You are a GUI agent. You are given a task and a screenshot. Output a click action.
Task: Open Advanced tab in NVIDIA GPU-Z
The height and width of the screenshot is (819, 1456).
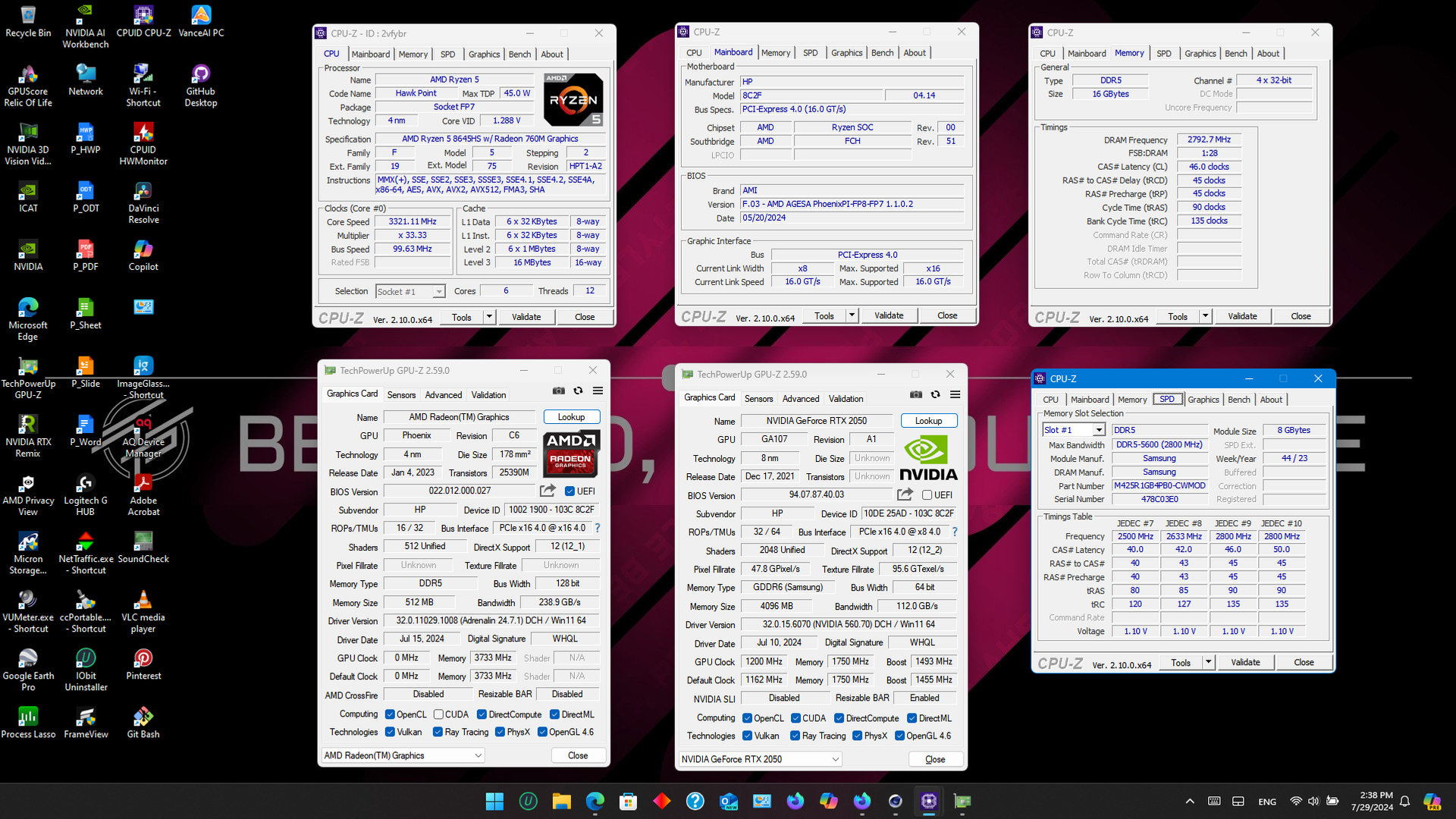coord(801,398)
